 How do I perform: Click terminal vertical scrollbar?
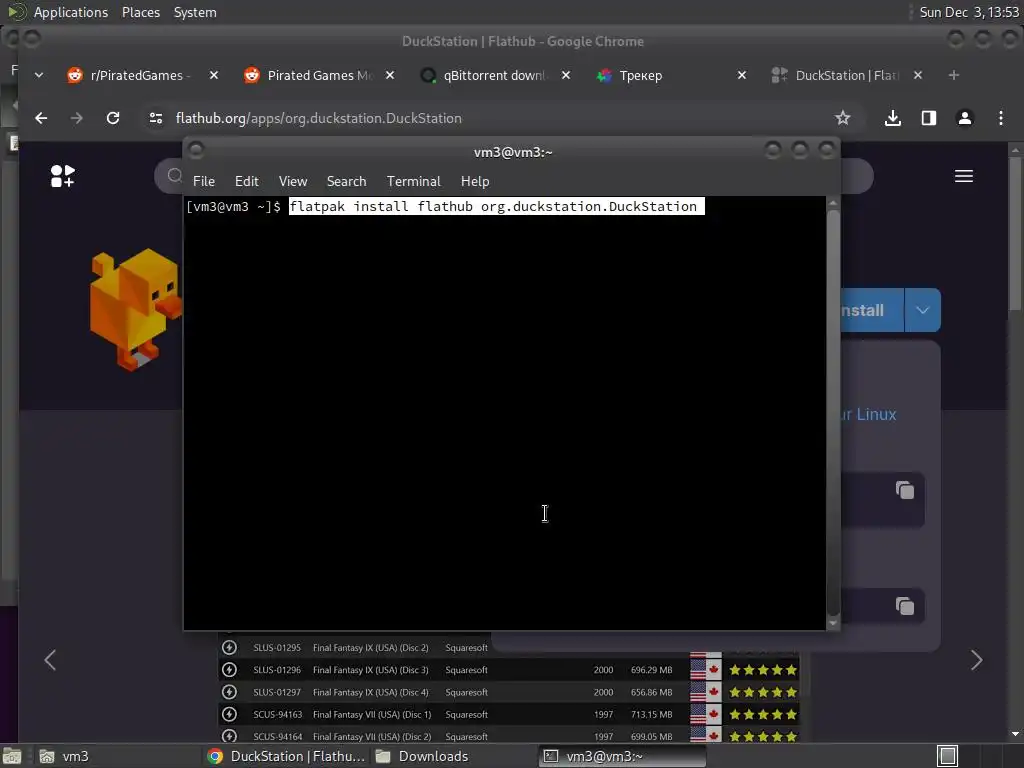pos(833,411)
